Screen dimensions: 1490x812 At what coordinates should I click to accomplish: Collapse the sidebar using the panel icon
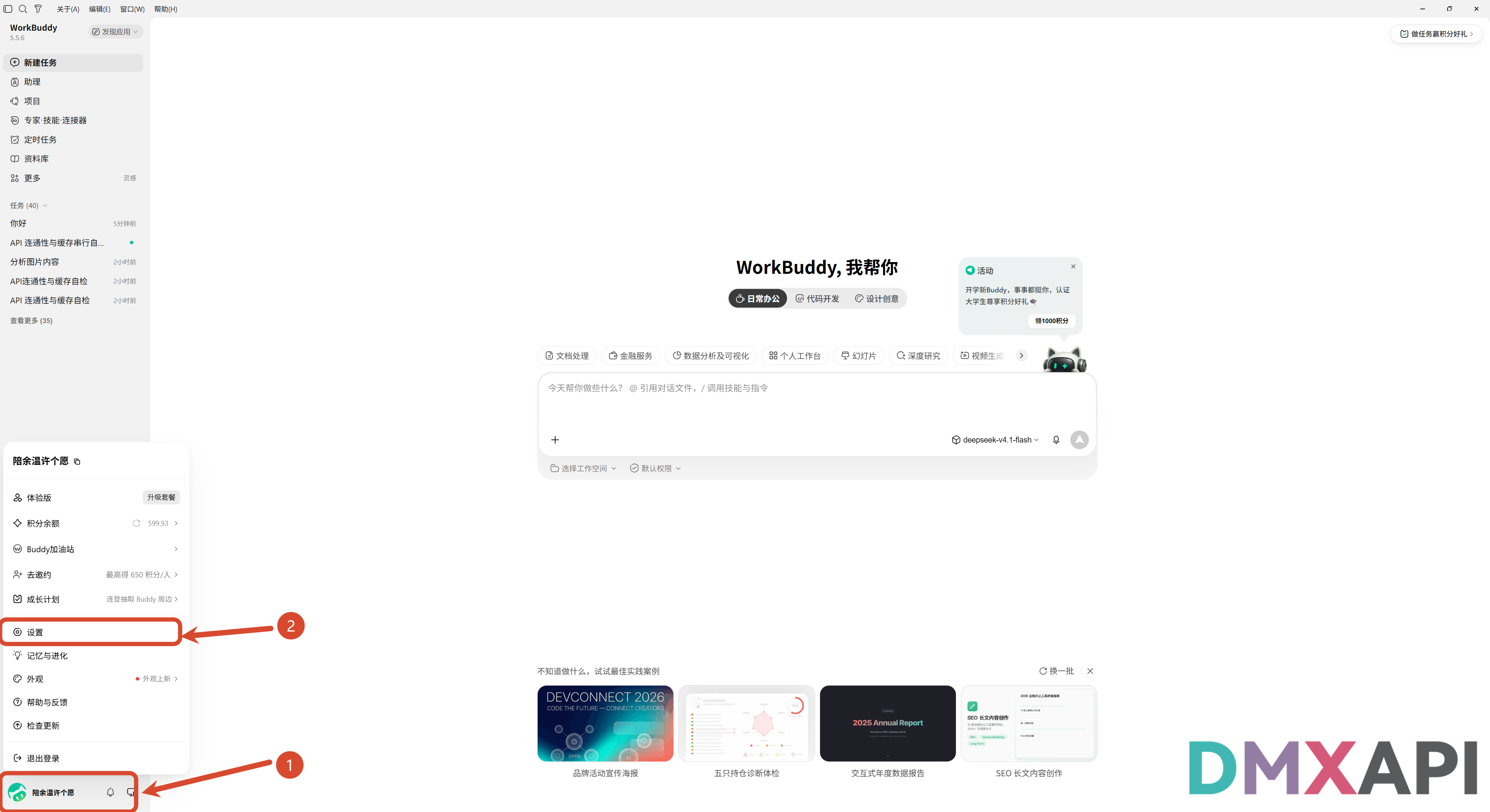tap(7, 9)
